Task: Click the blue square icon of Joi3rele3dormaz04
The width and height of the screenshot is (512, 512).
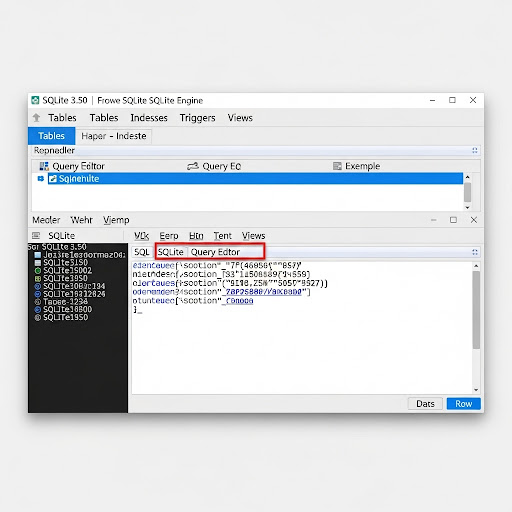Action: click(38, 255)
